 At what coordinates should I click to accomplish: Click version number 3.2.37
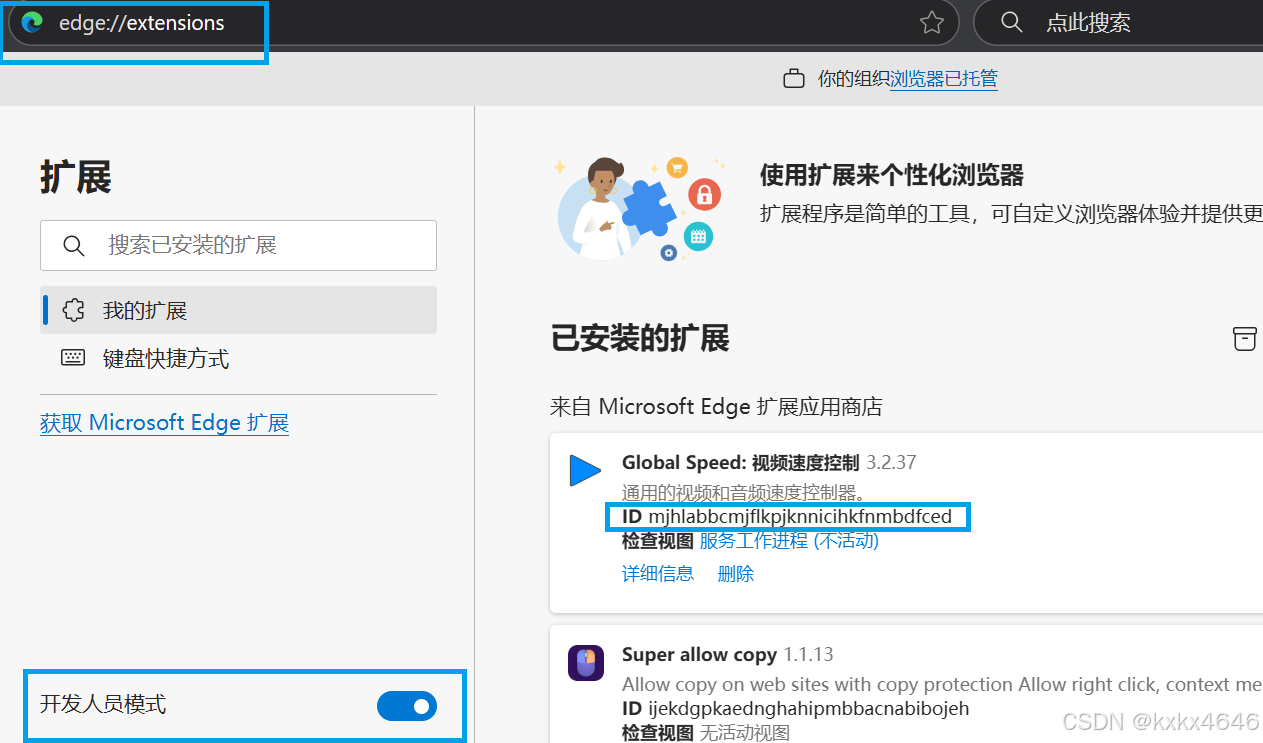point(891,463)
